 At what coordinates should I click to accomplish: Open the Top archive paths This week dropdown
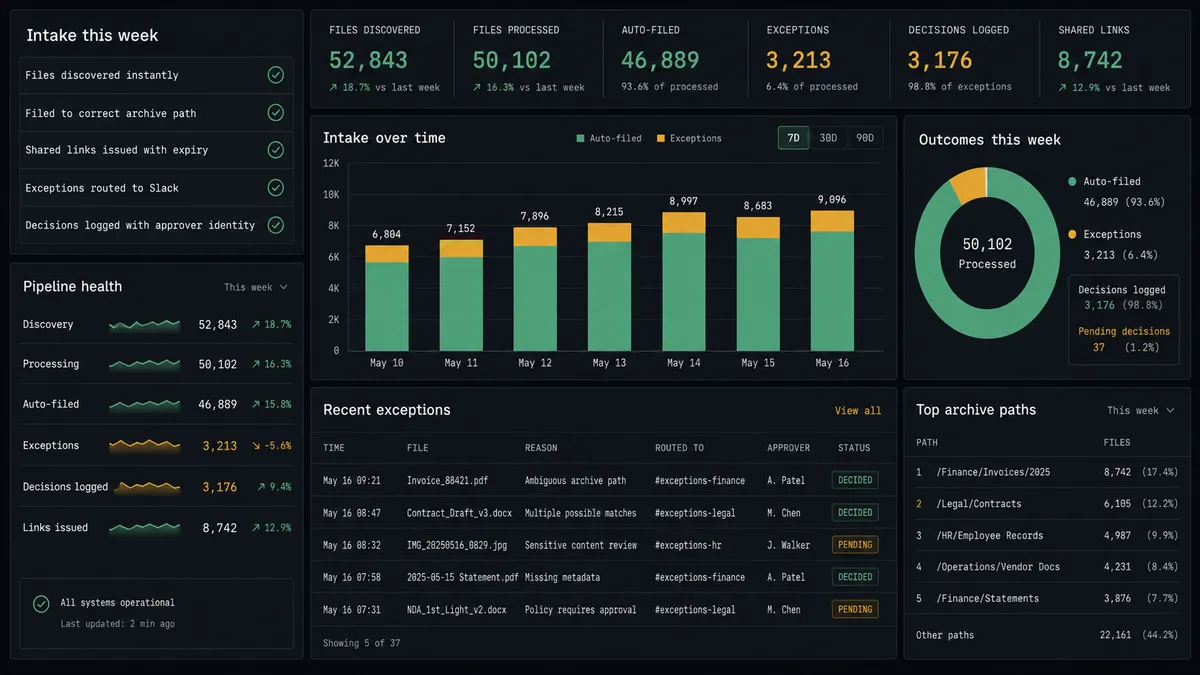tap(1141, 410)
